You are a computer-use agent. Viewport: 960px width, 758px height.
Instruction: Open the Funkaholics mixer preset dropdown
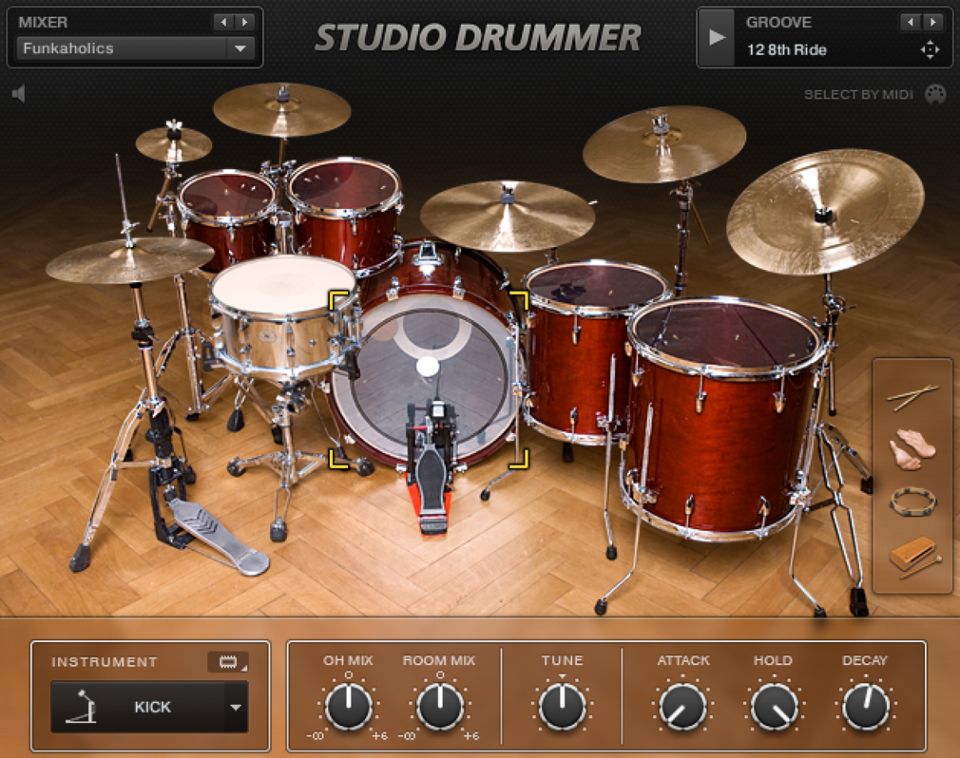239,48
